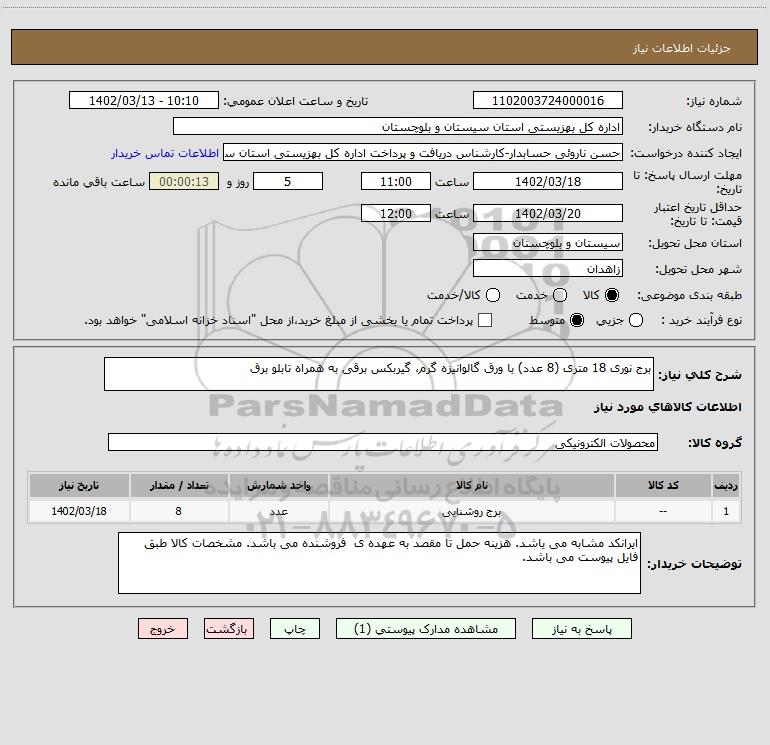
Task: Click the price validity date 1402/03/20 field
Action: pos(548,213)
